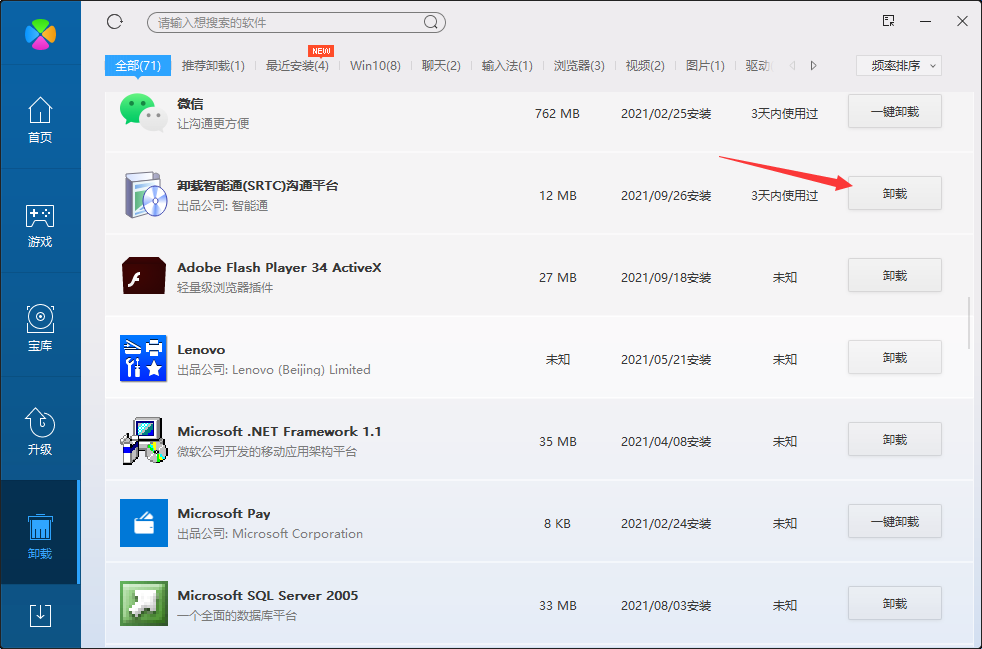Click the 2021/08/03安装 date
Screen dimensions: 982x649
click(666, 606)
